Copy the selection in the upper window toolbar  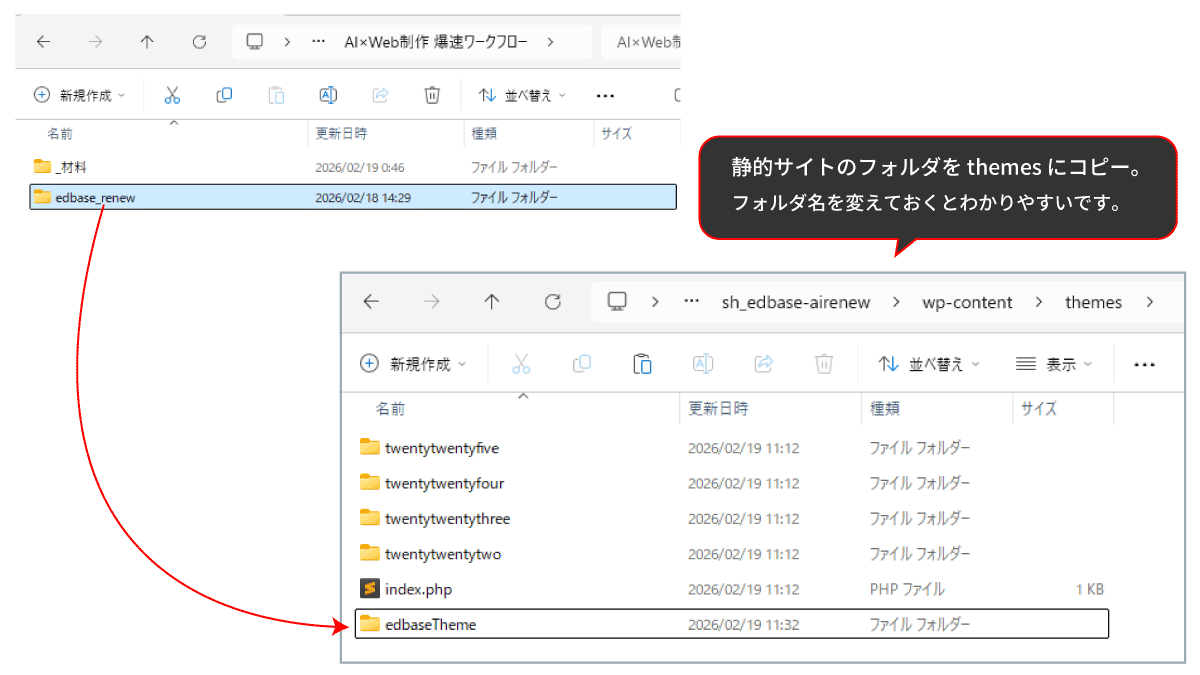pyautogui.click(x=224, y=95)
